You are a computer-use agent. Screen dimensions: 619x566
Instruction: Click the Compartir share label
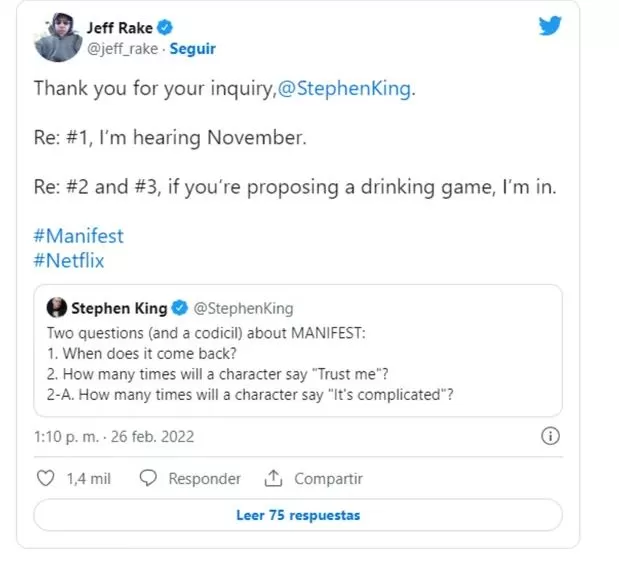point(328,479)
